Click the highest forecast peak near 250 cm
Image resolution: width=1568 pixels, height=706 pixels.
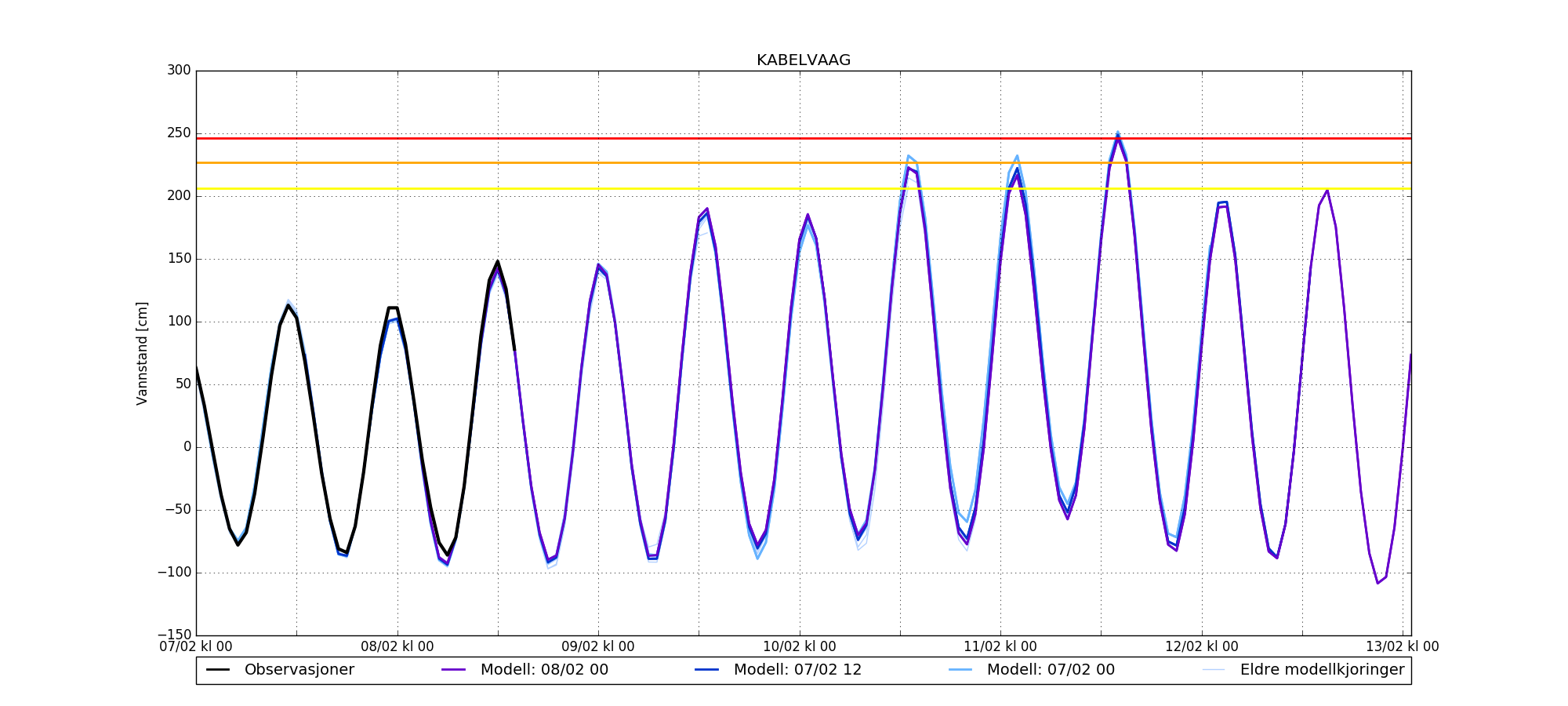[x=1117, y=135]
